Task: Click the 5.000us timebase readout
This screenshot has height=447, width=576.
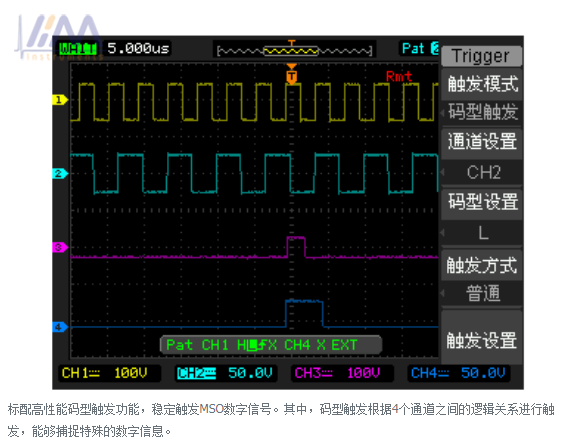Action: click(138, 48)
